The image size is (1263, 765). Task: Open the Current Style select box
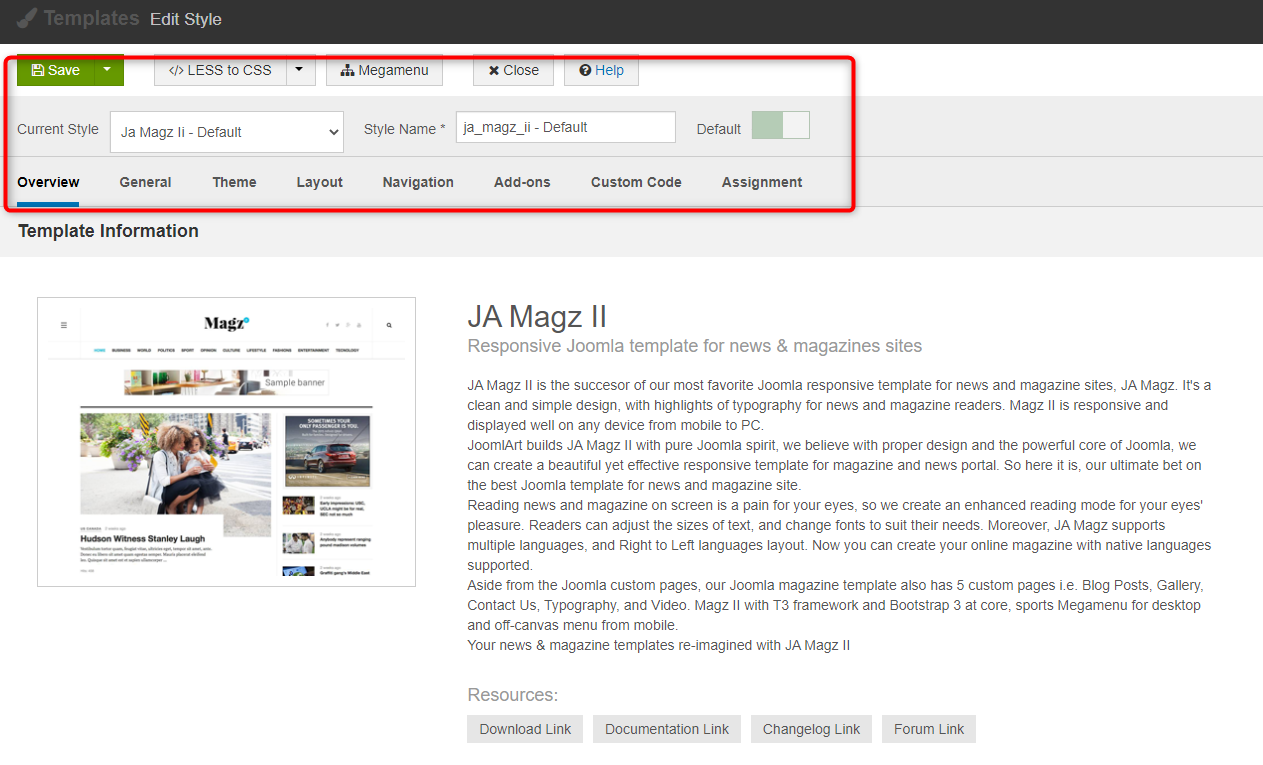point(227,132)
